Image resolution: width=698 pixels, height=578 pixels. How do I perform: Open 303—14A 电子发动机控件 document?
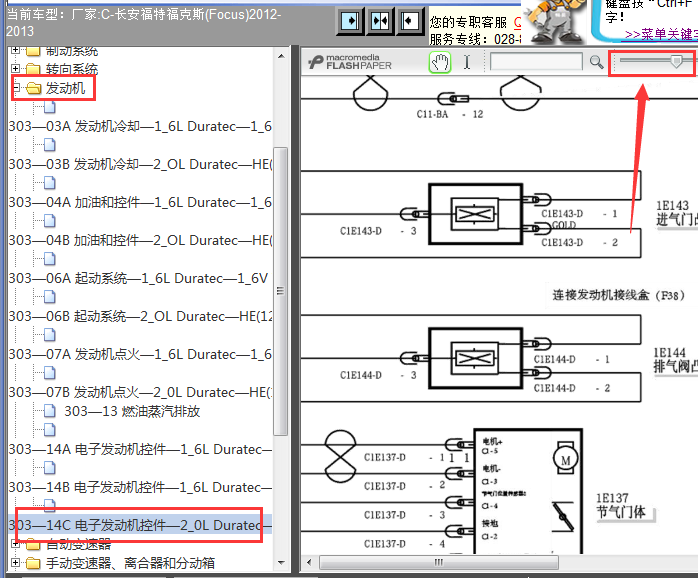coord(140,449)
